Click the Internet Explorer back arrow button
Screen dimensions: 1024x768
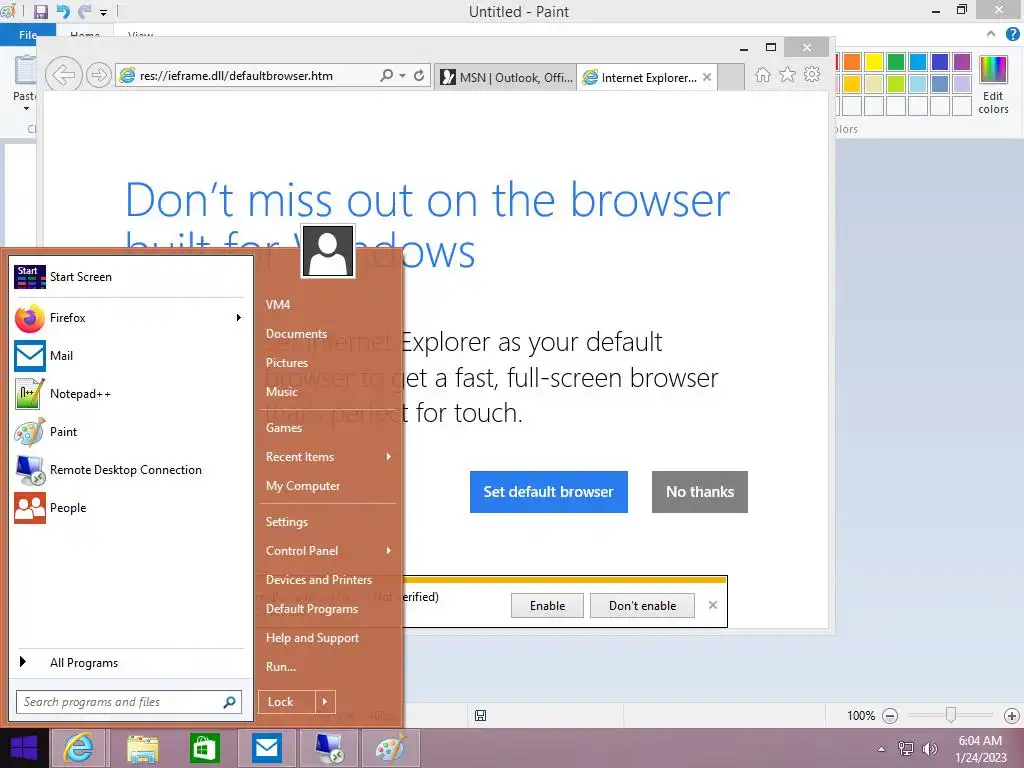tap(63, 76)
